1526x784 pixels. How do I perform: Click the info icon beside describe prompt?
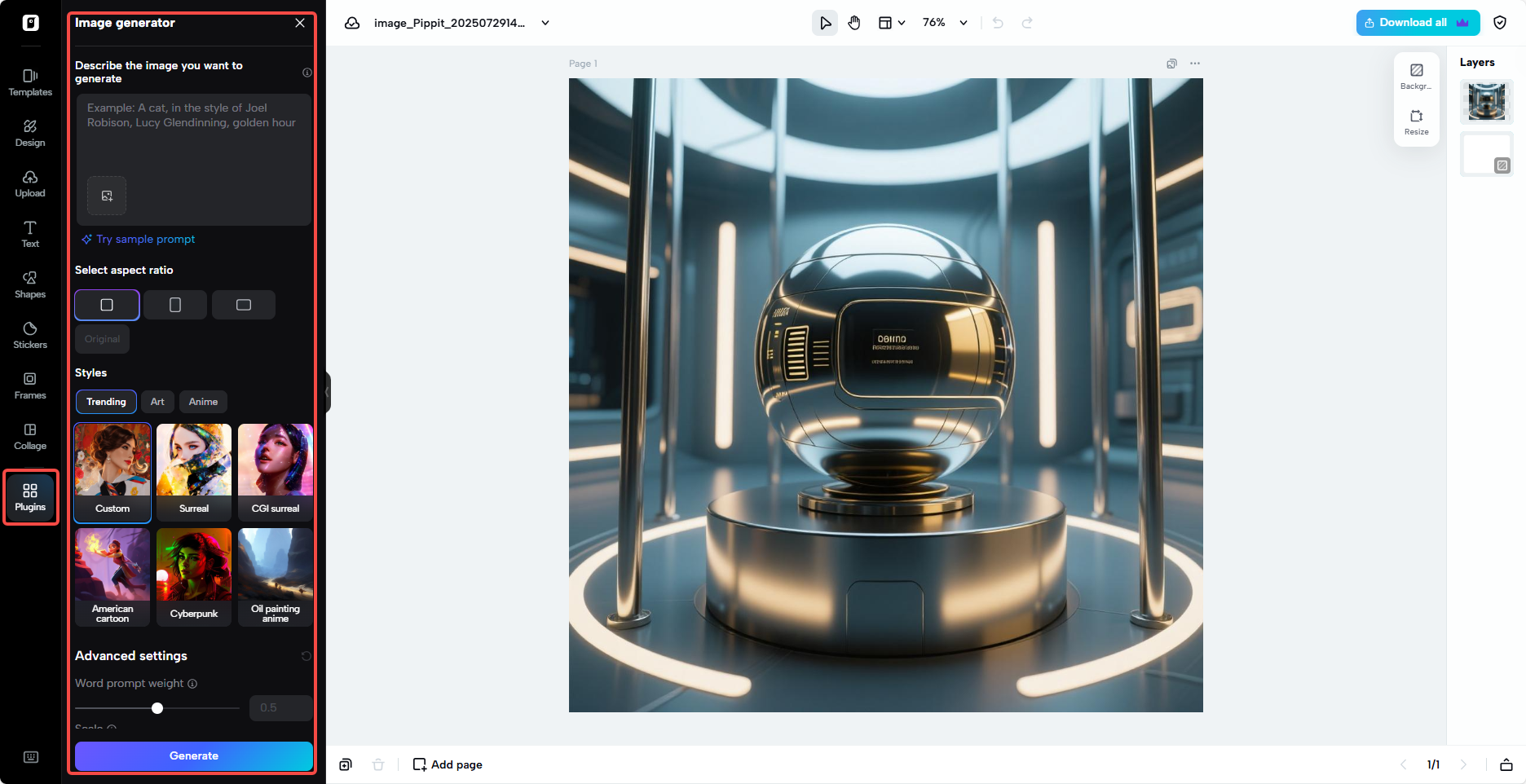pos(307,73)
